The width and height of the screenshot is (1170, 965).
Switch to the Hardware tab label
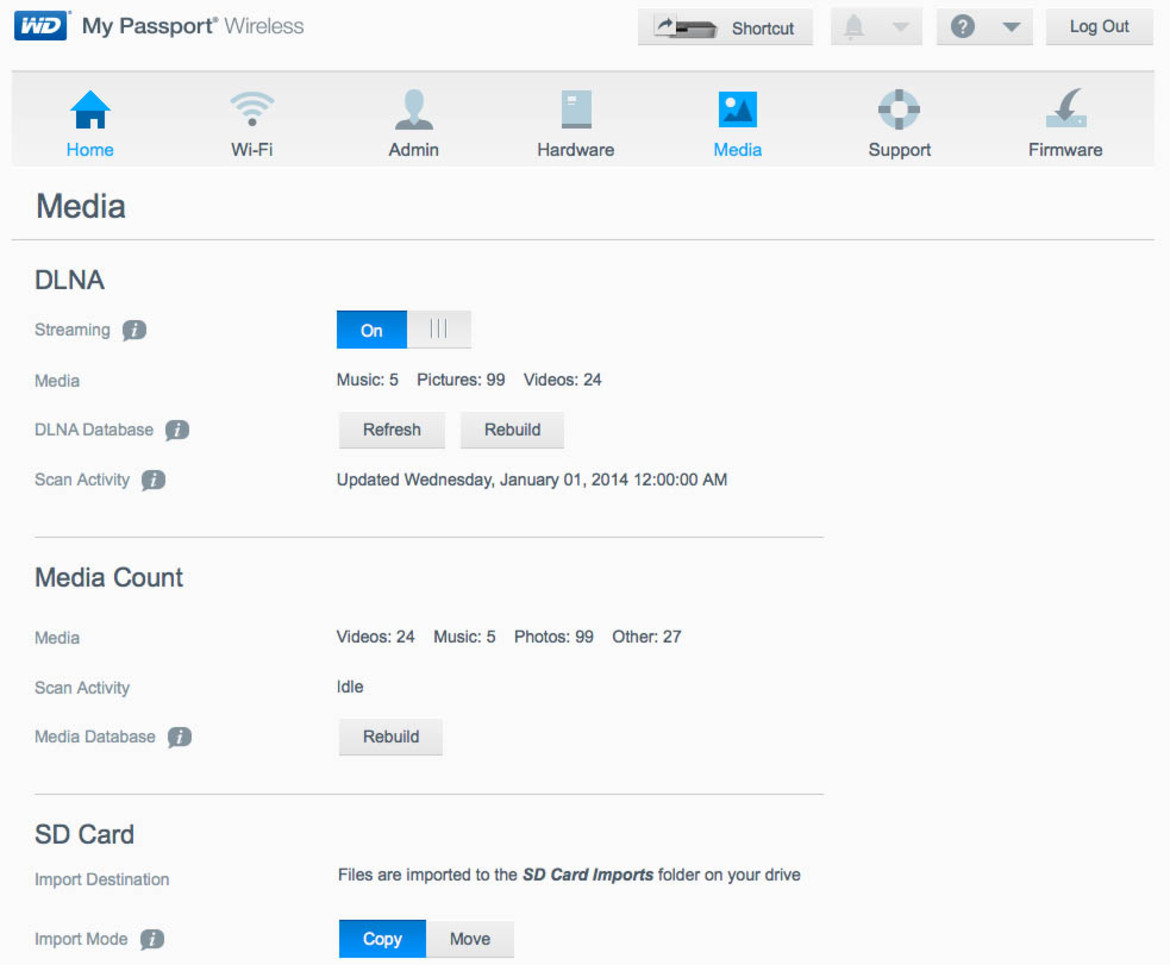[x=576, y=150]
